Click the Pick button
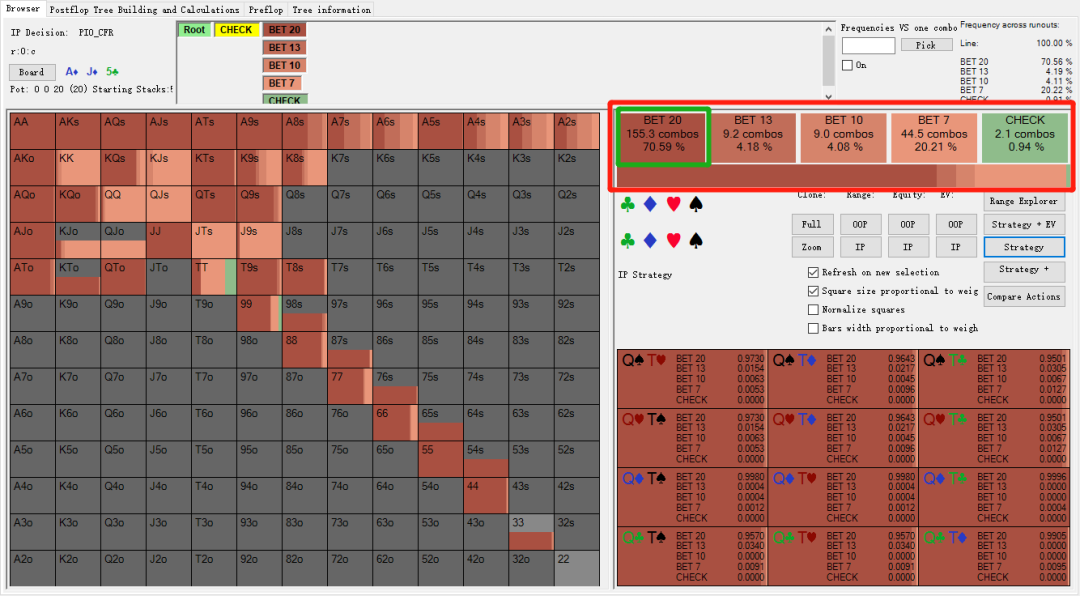Screen dimensions: 1080x596 point(926,45)
